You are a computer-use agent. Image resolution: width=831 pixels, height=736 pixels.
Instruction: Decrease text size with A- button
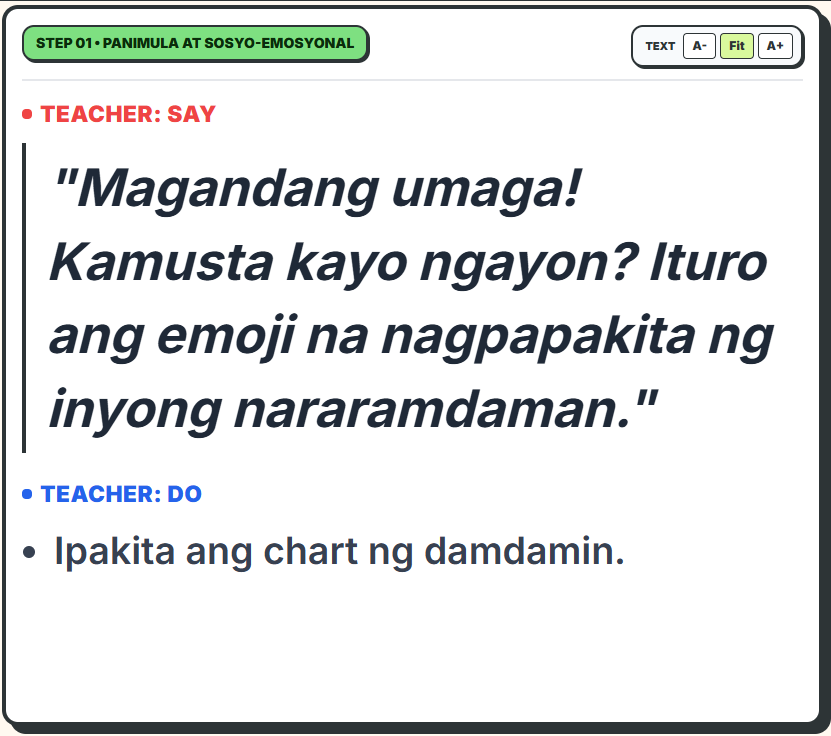pyautogui.click(x=699, y=46)
